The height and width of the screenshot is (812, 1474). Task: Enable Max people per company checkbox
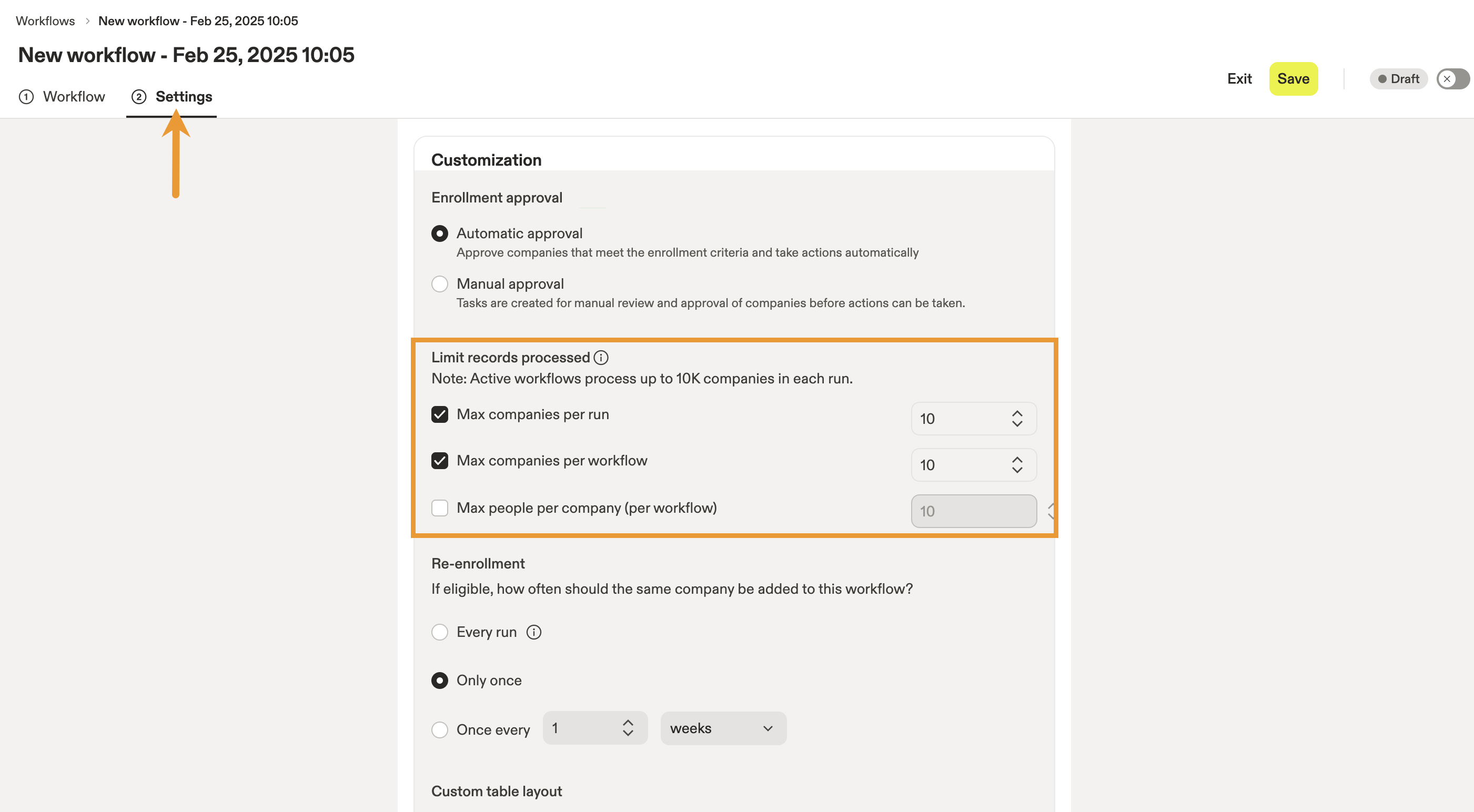coord(439,508)
